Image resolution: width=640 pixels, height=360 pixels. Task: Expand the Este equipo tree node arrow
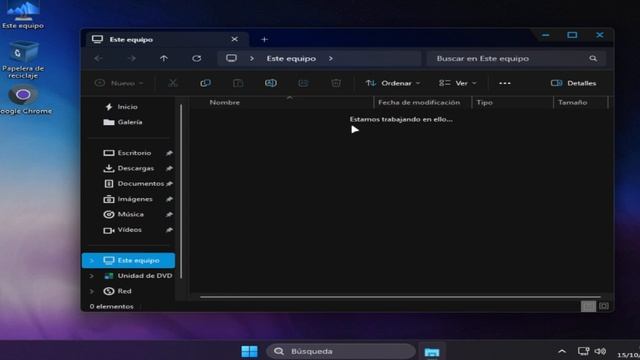(92, 260)
